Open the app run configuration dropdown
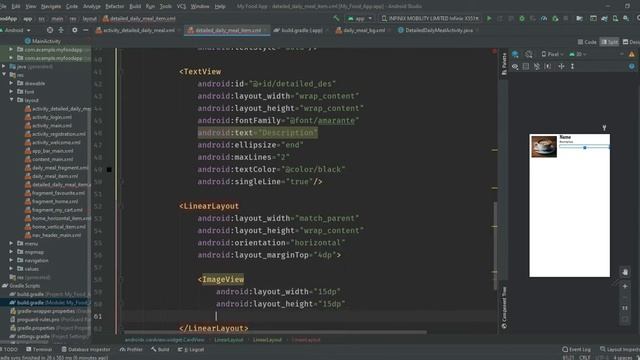 point(360,18)
